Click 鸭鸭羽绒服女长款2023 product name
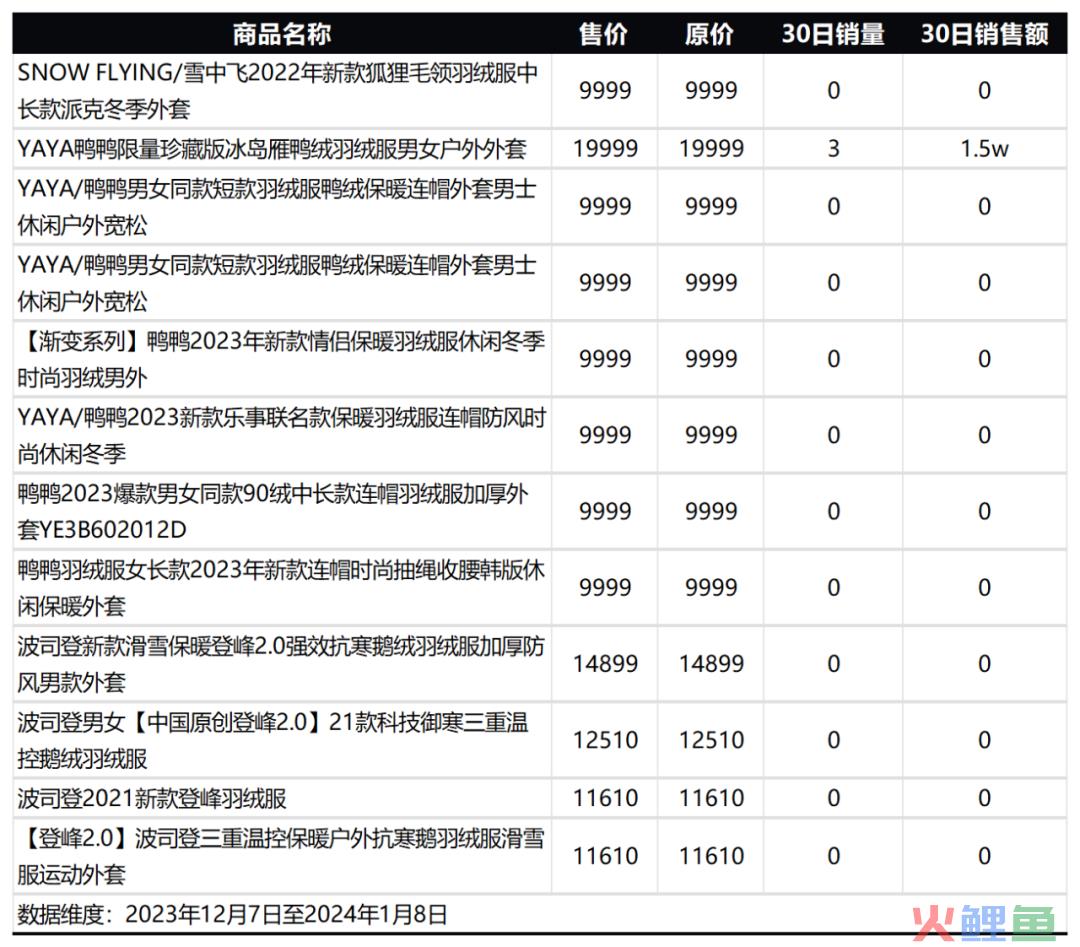1080x947 pixels. [280, 588]
